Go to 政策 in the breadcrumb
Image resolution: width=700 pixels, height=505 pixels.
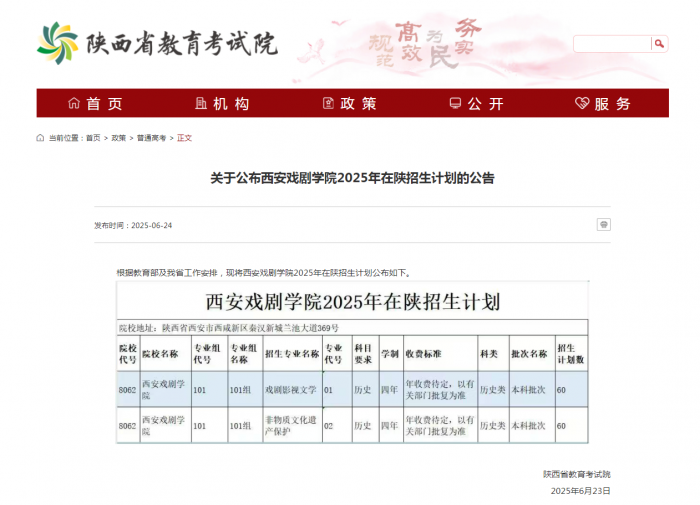[x=119, y=138]
